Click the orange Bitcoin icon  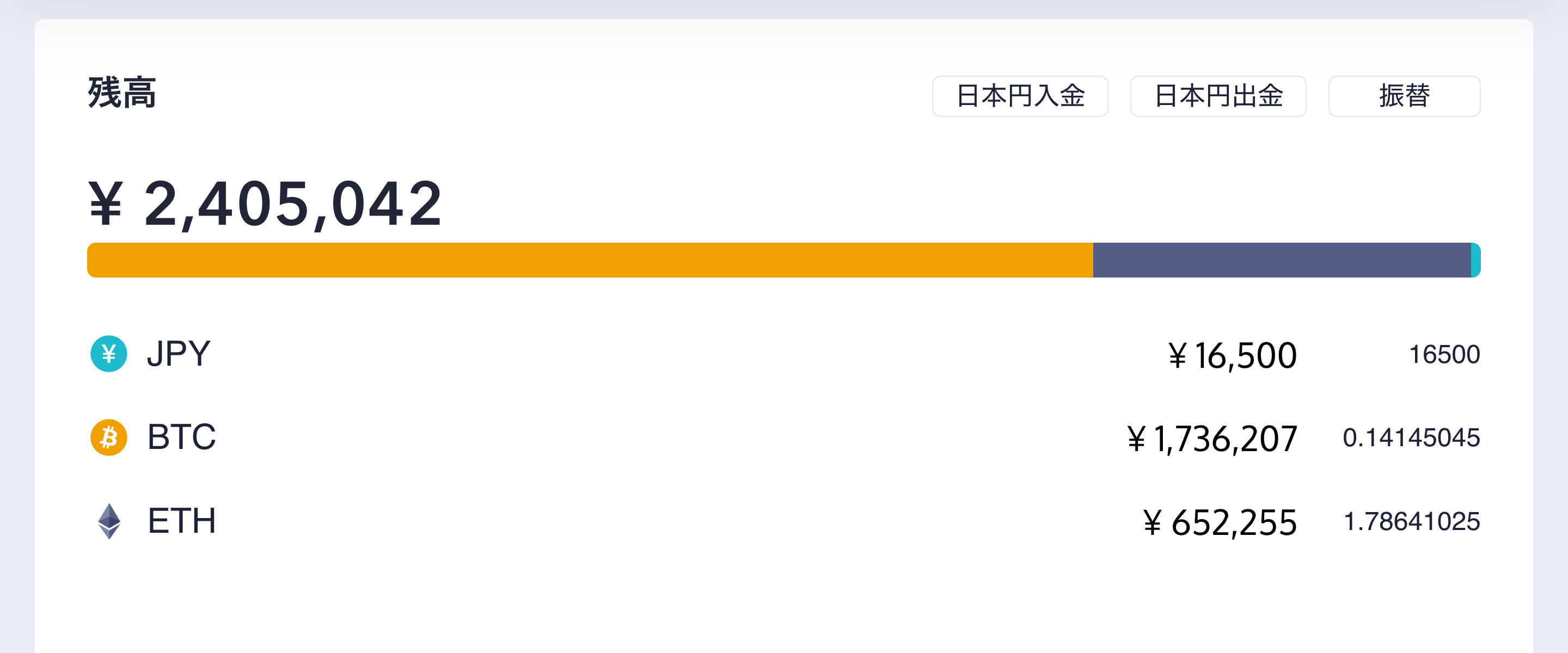pyautogui.click(x=108, y=437)
